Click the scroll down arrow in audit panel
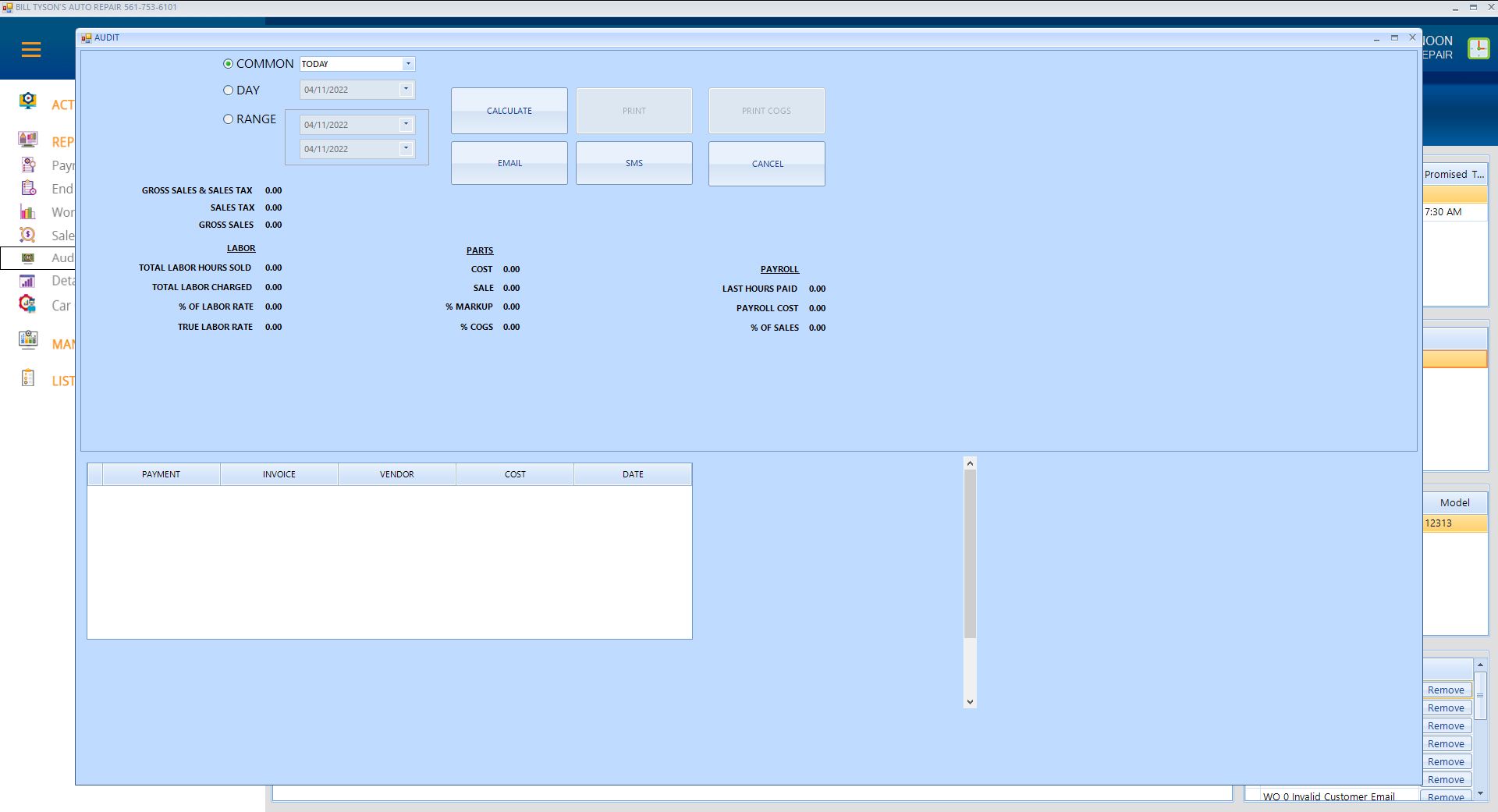 pyautogui.click(x=970, y=702)
